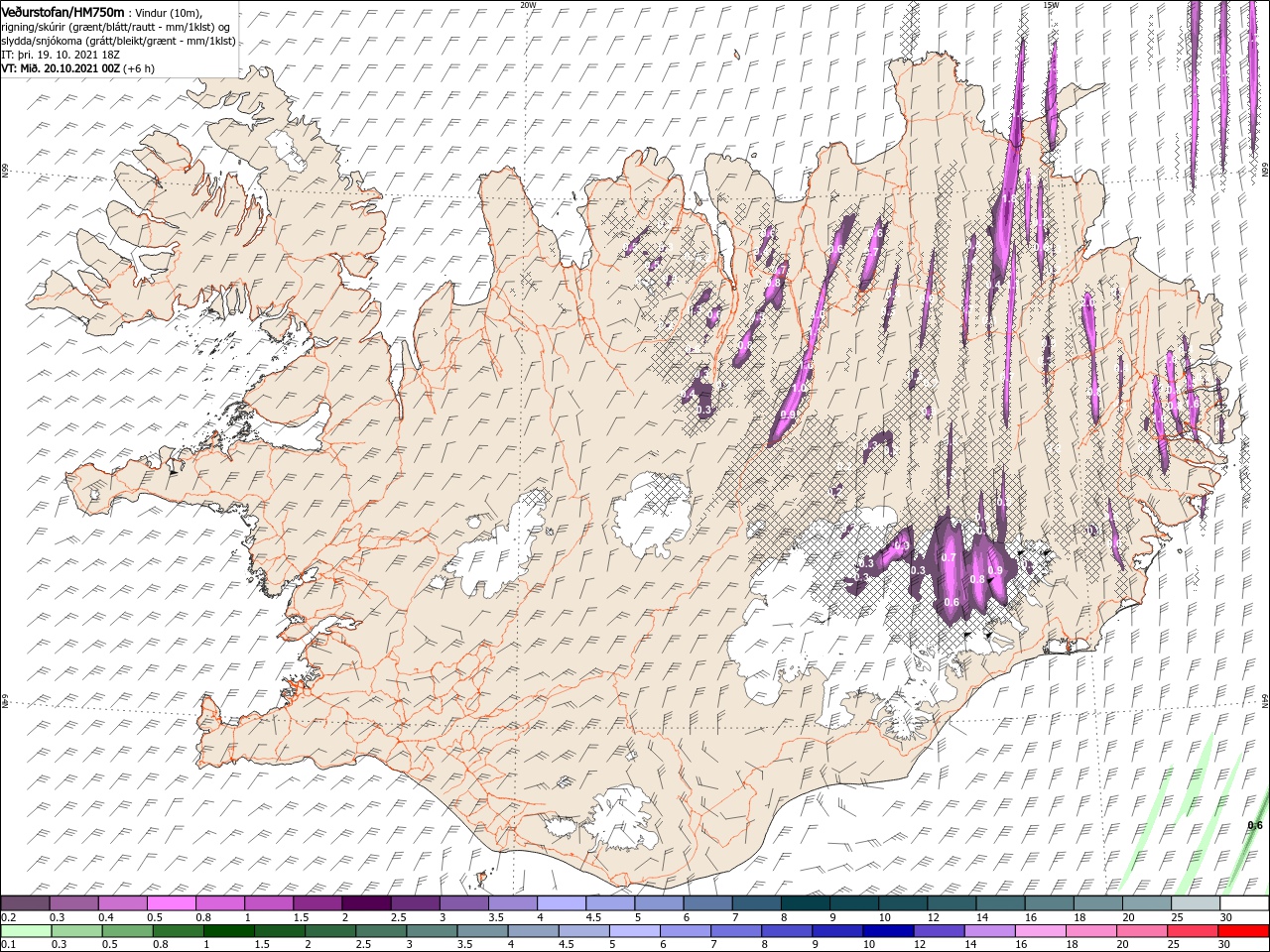Select the pale grey 25–30 swatch in top legend

(1196, 903)
